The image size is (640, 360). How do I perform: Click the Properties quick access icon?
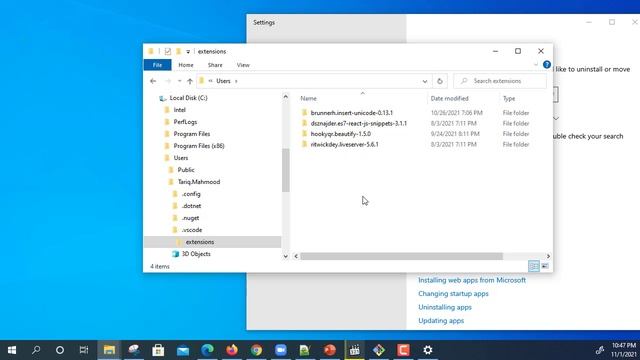[168, 51]
